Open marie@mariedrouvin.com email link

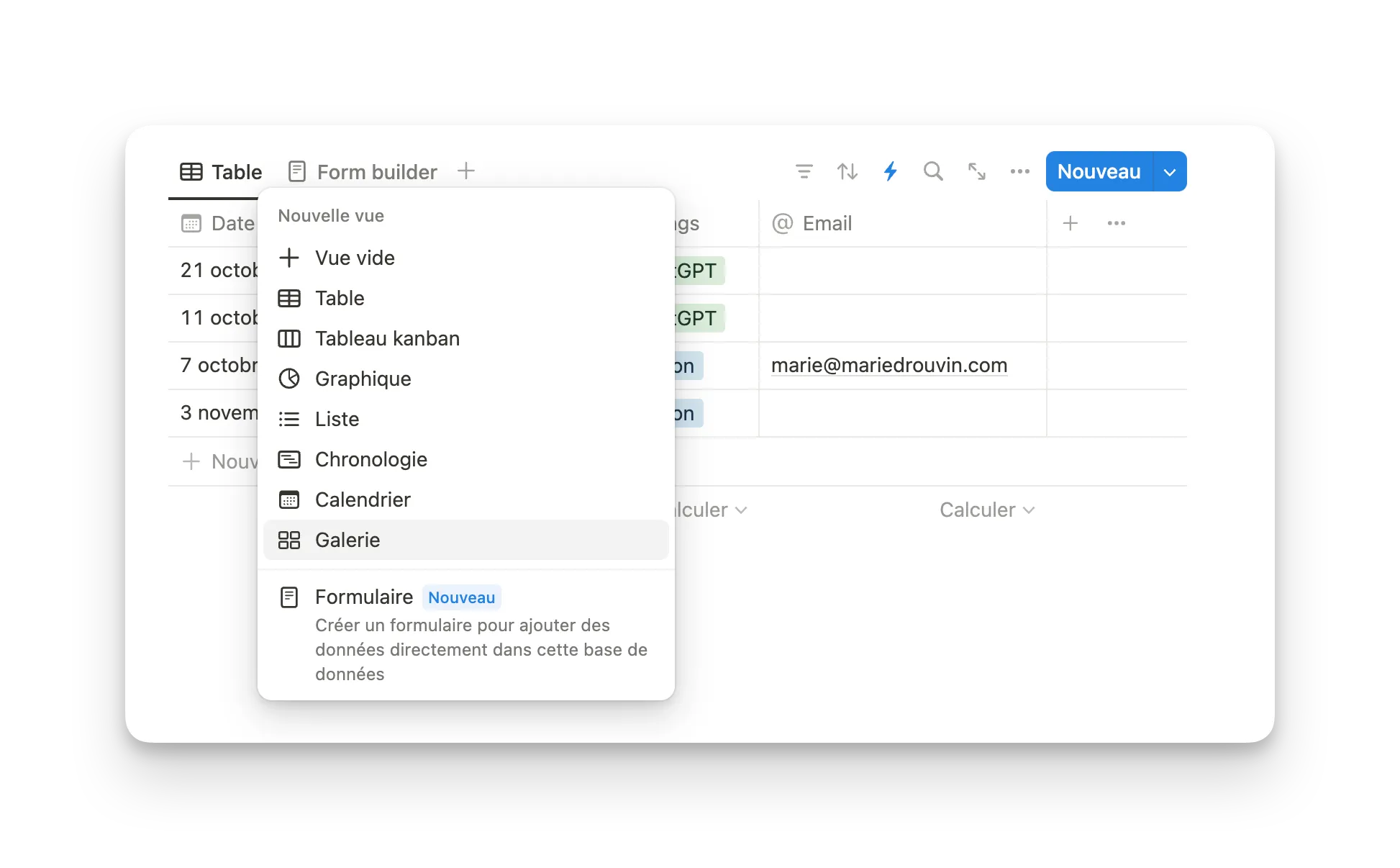[x=888, y=366]
